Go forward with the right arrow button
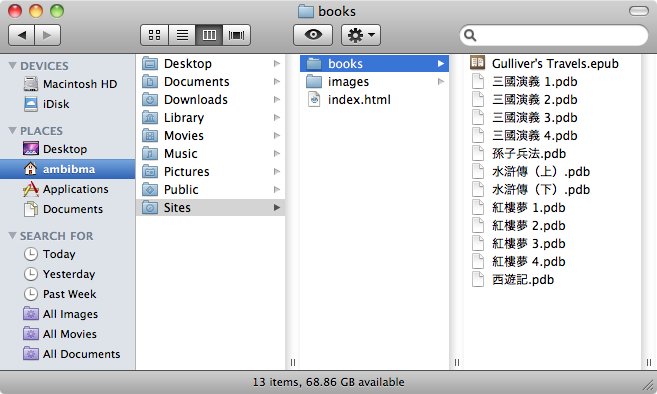The height and width of the screenshot is (394, 657). click(48, 35)
